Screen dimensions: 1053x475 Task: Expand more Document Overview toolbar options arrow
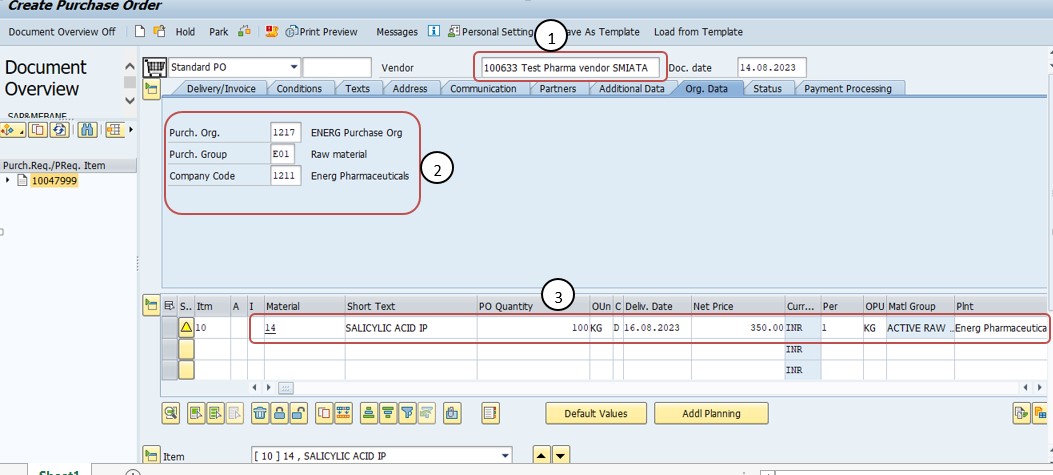(131, 130)
